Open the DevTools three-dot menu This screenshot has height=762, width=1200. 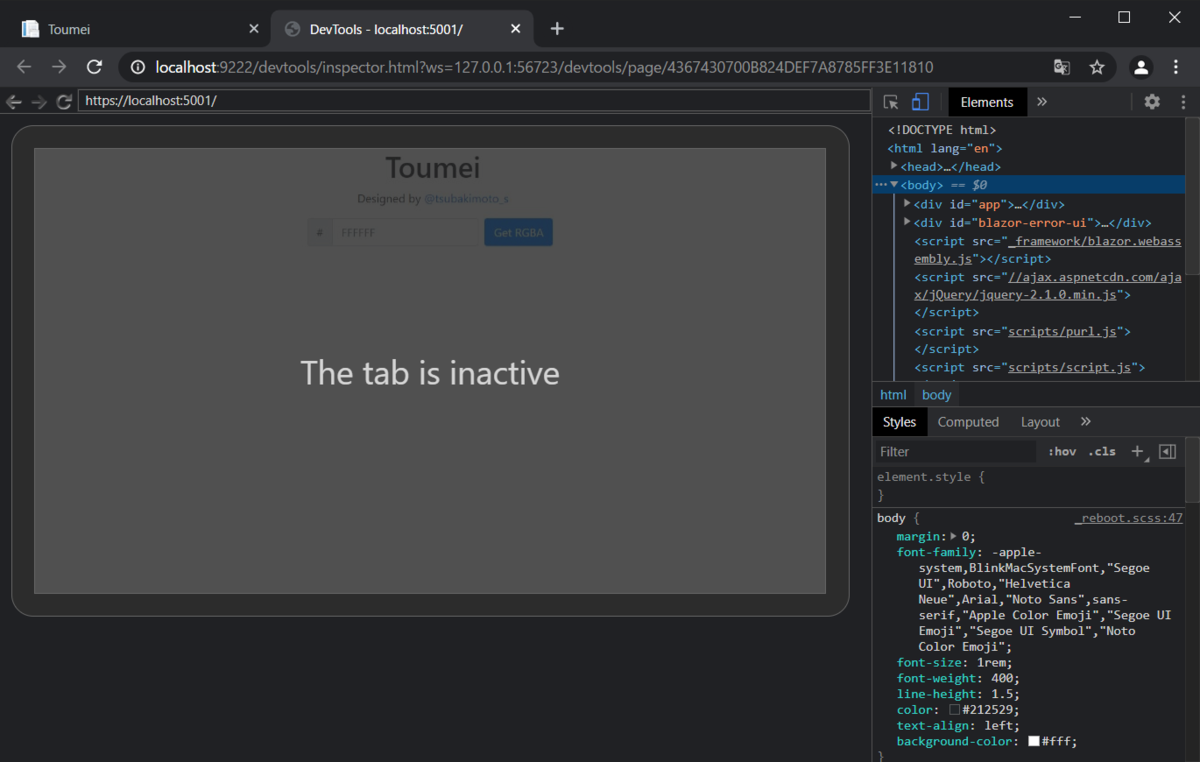tap(1183, 101)
